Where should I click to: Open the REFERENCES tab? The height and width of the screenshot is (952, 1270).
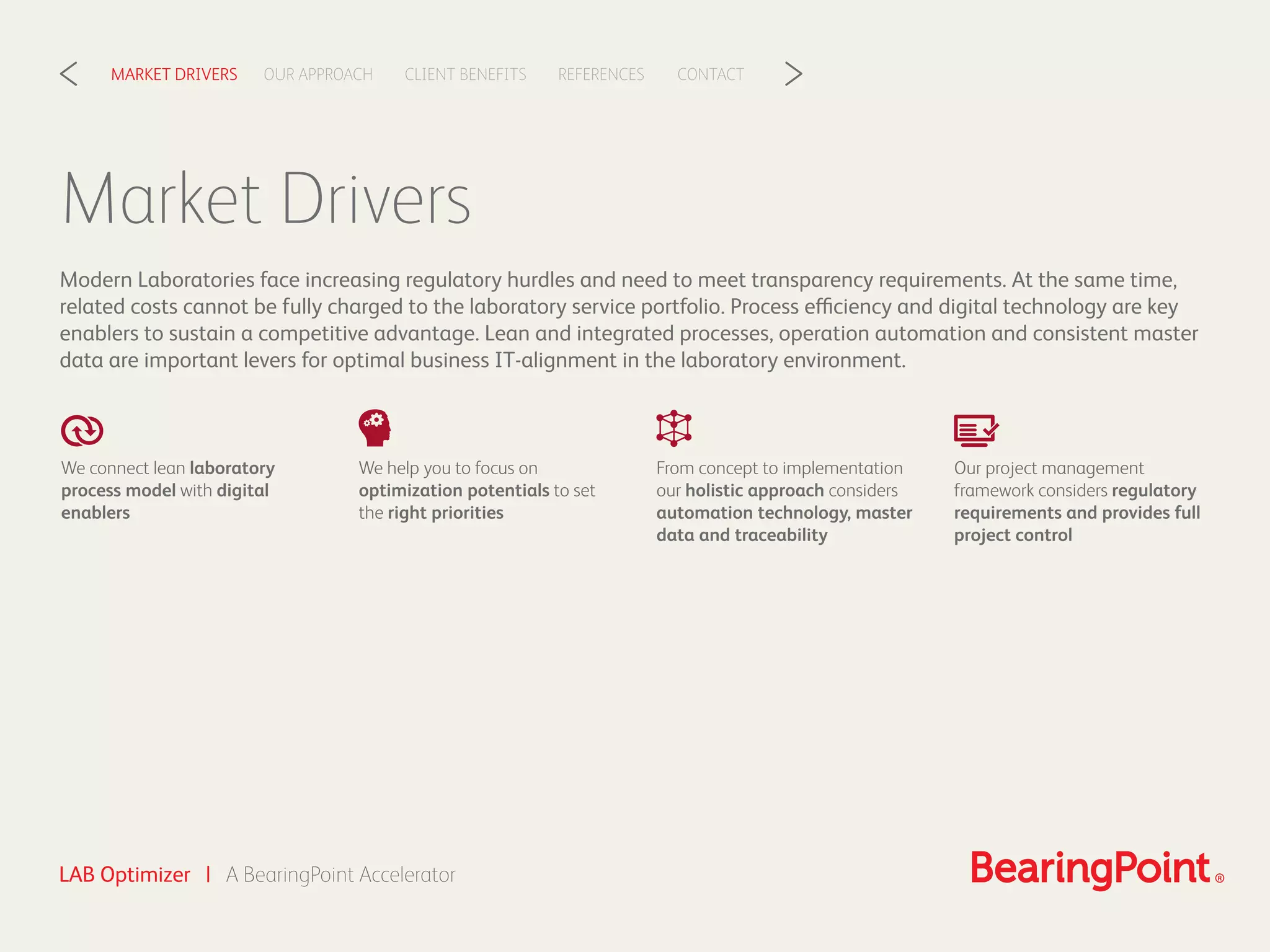601,74
